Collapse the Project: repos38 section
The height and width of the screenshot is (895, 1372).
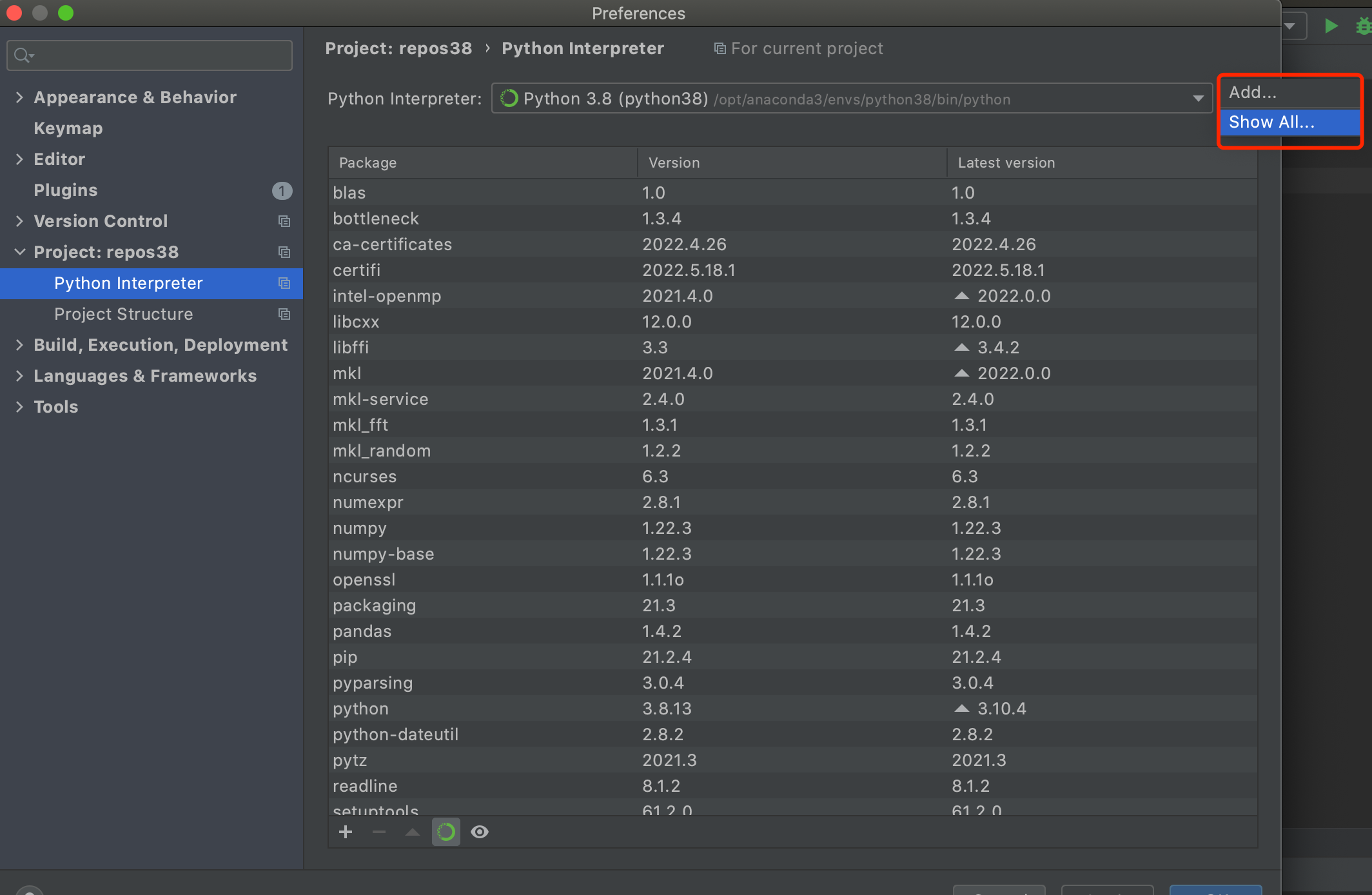pyautogui.click(x=19, y=251)
